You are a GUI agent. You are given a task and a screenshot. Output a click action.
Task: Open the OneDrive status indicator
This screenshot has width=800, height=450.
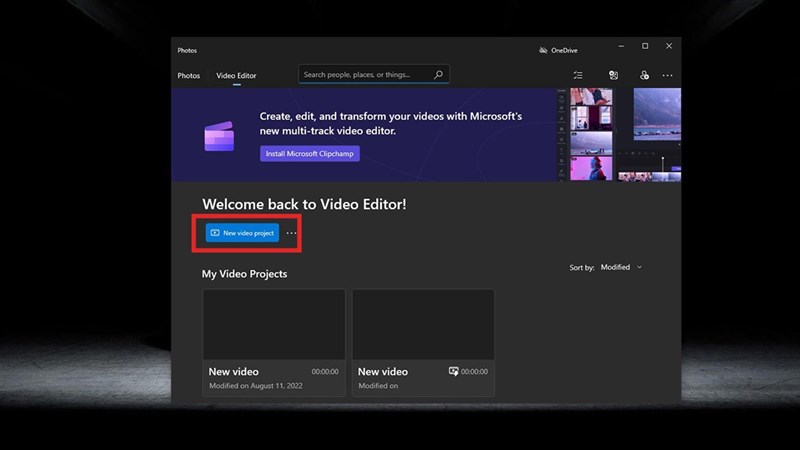coord(558,50)
